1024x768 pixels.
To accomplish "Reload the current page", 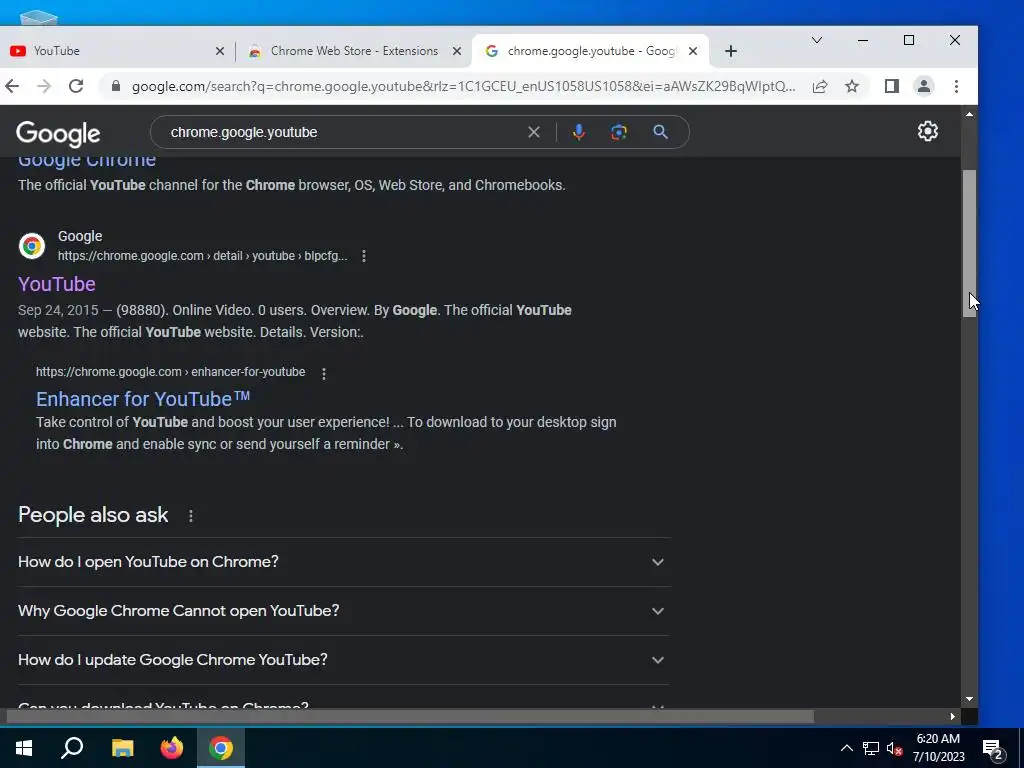I will tap(76, 86).
